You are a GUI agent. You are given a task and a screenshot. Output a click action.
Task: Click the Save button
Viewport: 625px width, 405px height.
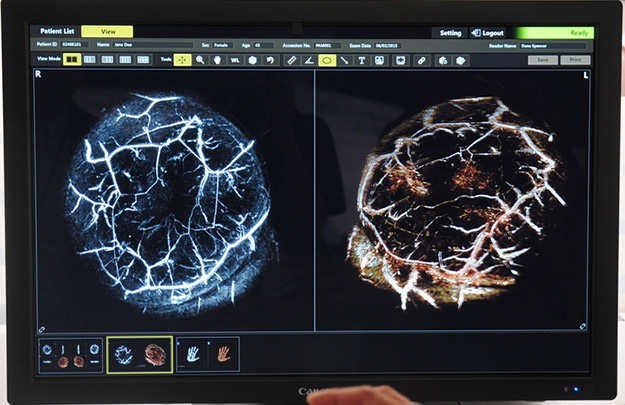[x=543, y=60]
